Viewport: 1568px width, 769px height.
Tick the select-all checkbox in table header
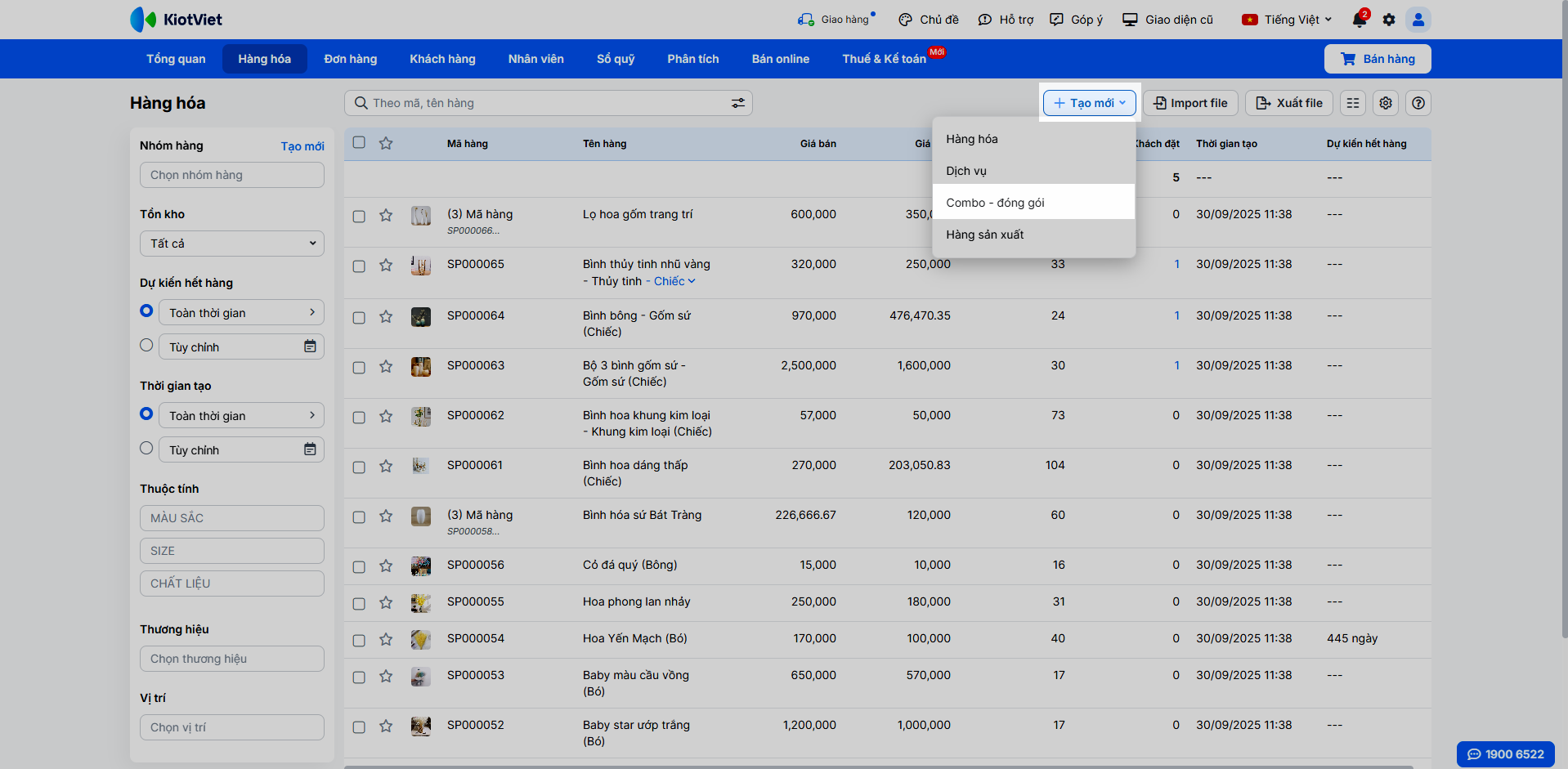tap(359, 142)
